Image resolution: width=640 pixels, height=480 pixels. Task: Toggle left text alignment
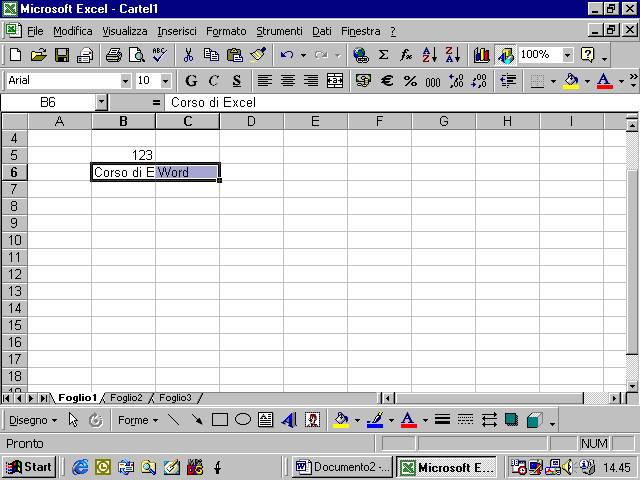coord(264,81)
